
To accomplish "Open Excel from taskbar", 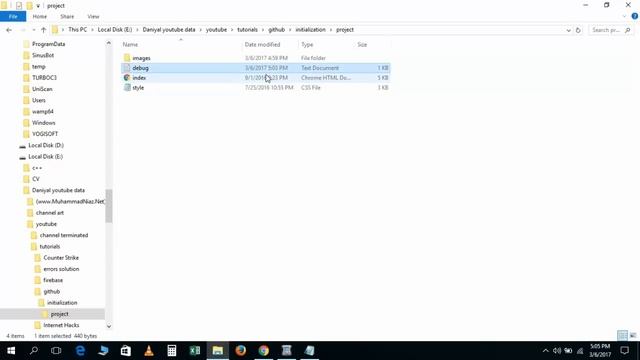I will click(x=195, y=351).
